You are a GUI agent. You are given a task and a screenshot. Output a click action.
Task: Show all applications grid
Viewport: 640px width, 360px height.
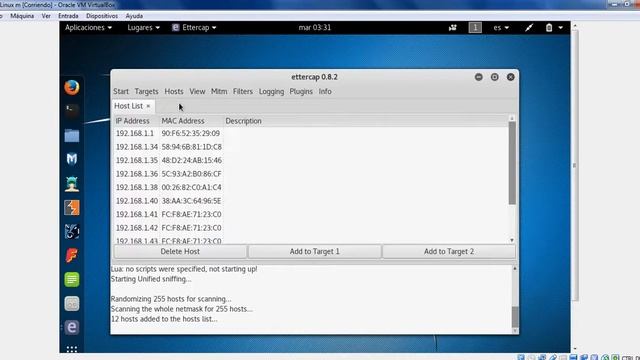tap(72, 349)
